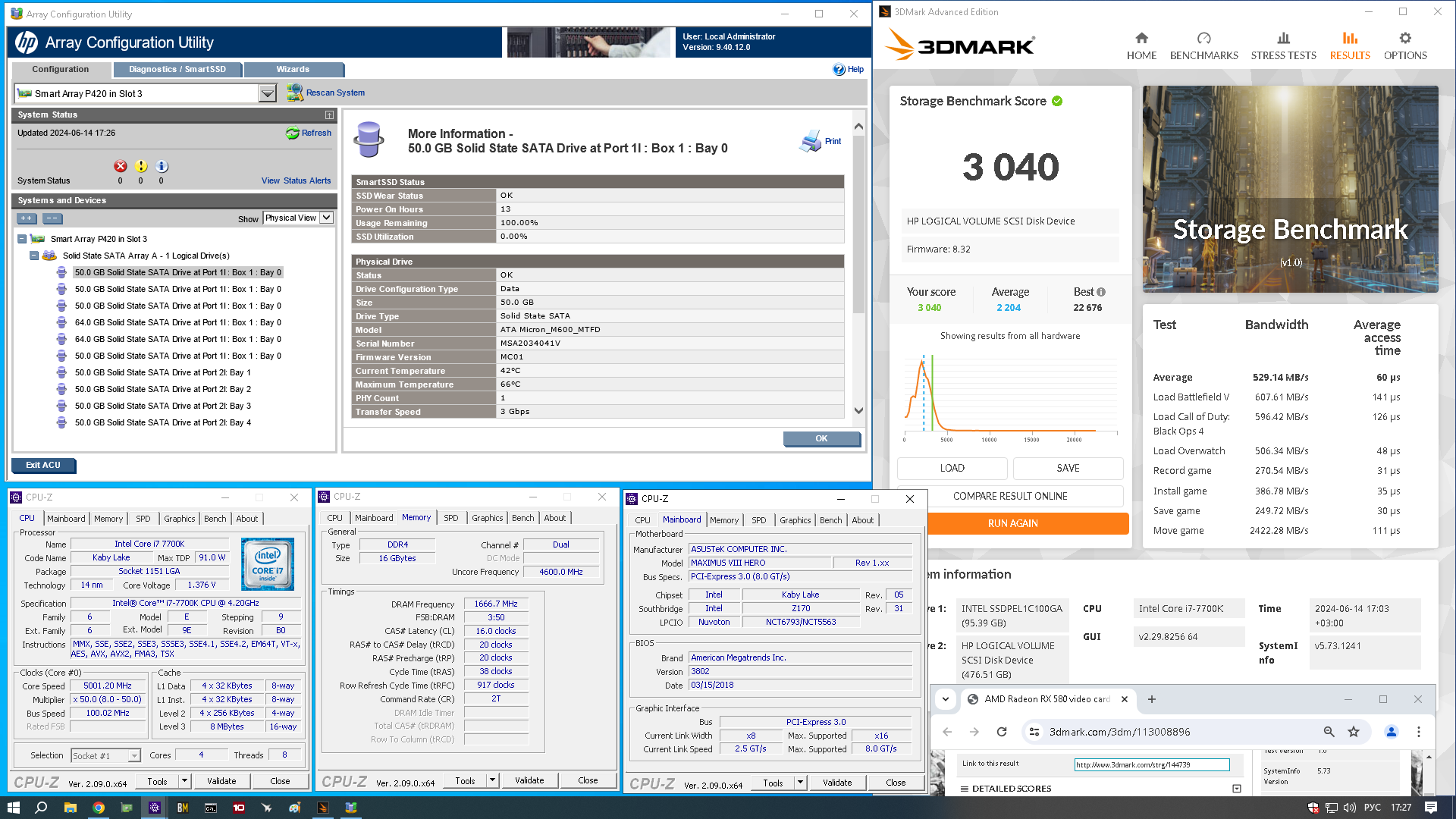Viewport: 1456px width, 819px height.
Task: Collapse the Solid State SATA Array A node
Action: [34, 256]
